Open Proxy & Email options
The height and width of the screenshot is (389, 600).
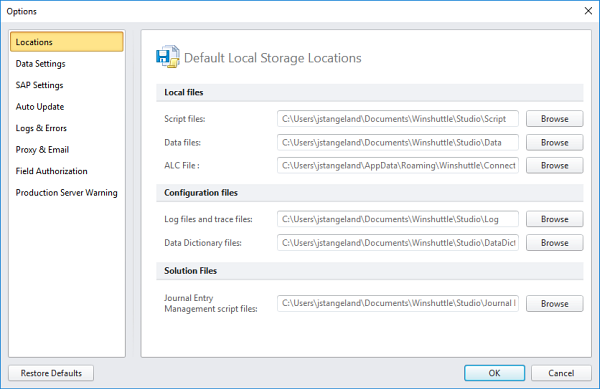coord(42,149)
